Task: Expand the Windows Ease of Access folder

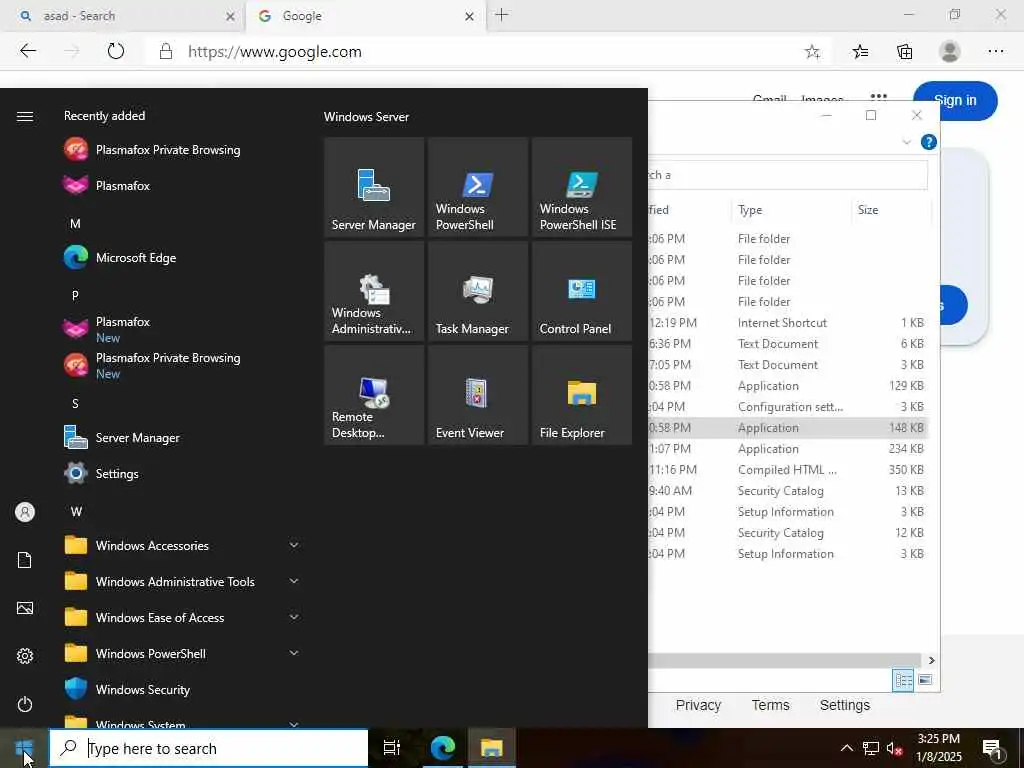Action: (182, 617)
